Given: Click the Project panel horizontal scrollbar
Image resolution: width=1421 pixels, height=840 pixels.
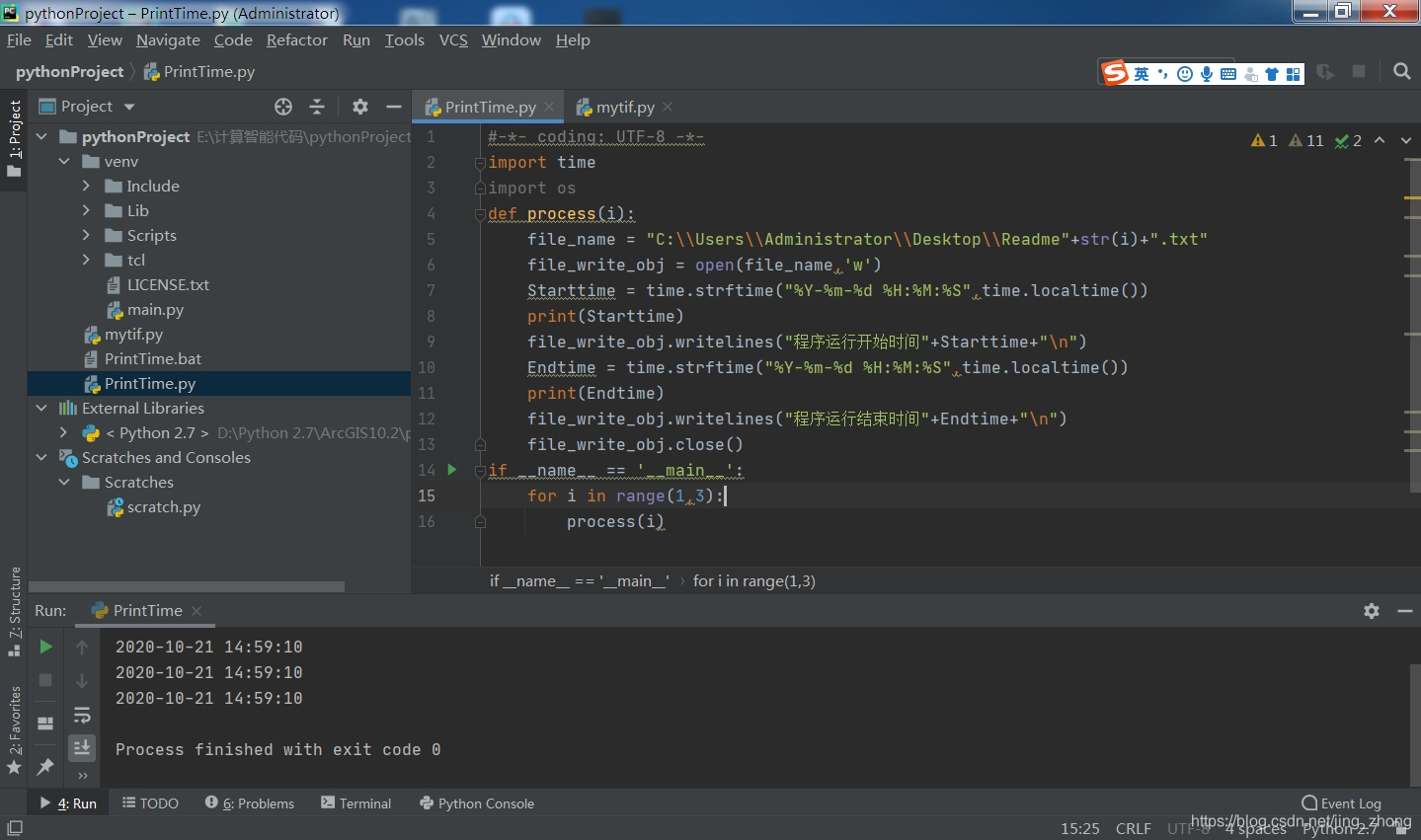Looking at the screenshot, I should tap(187, 586).
